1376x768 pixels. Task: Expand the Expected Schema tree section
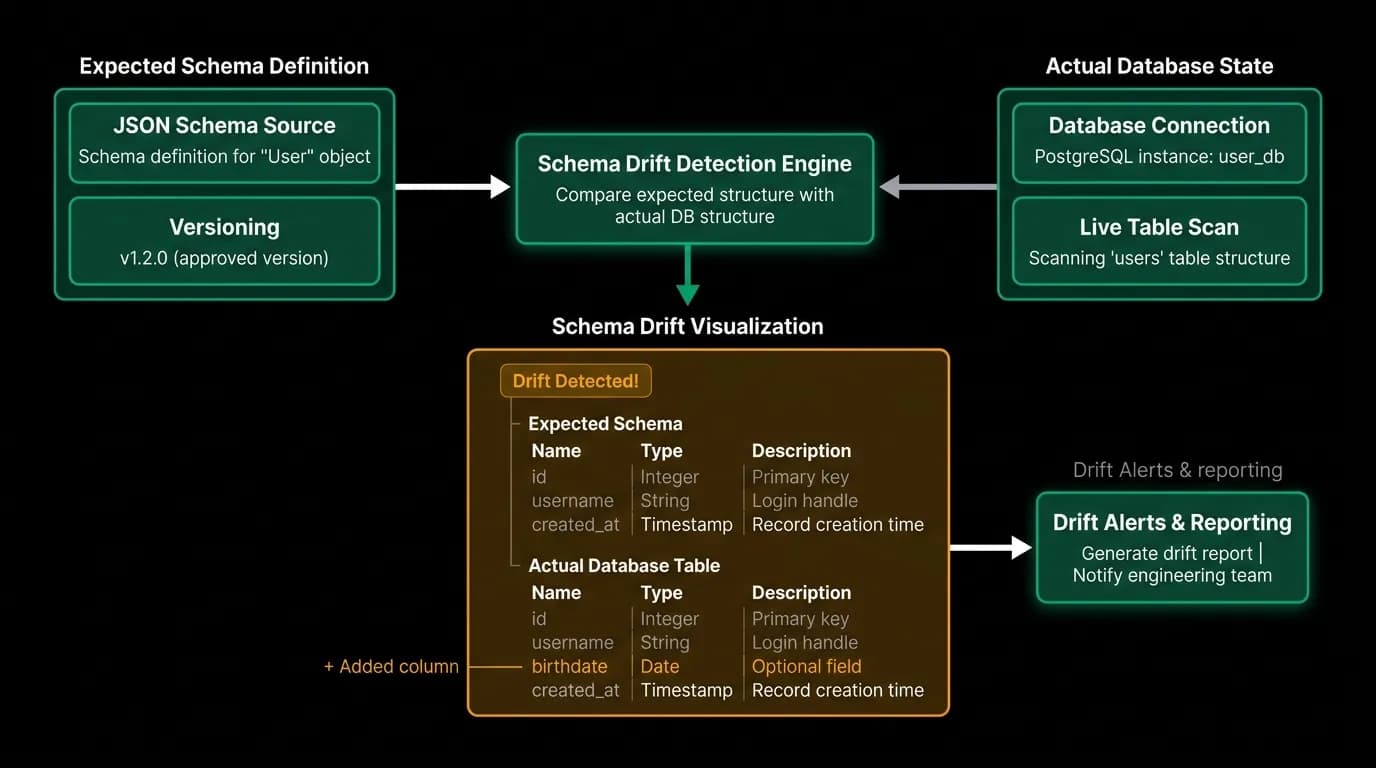point(605,423)
